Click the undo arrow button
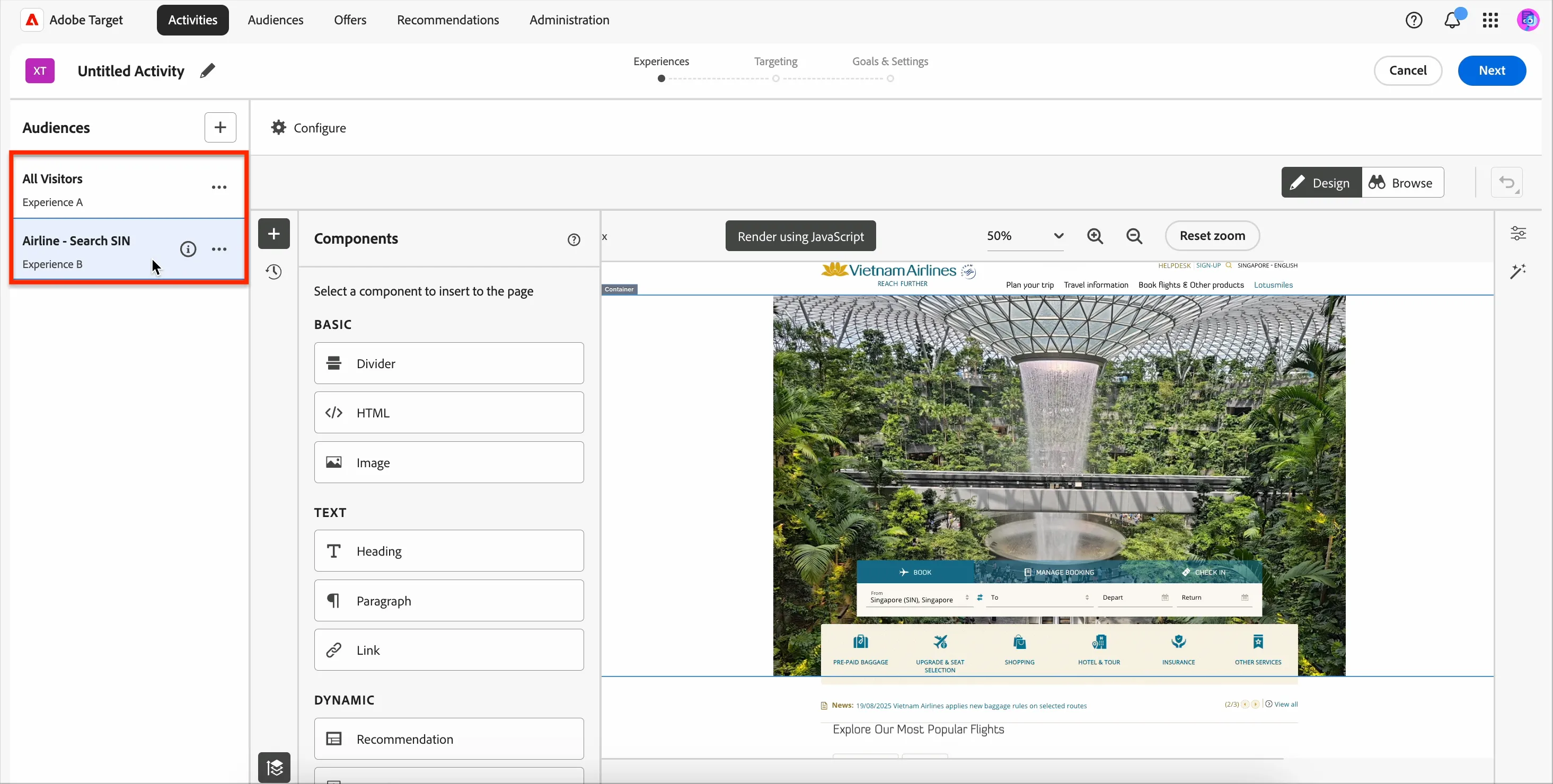This screenshot has height=784, width=1553. pos(1506,183)
